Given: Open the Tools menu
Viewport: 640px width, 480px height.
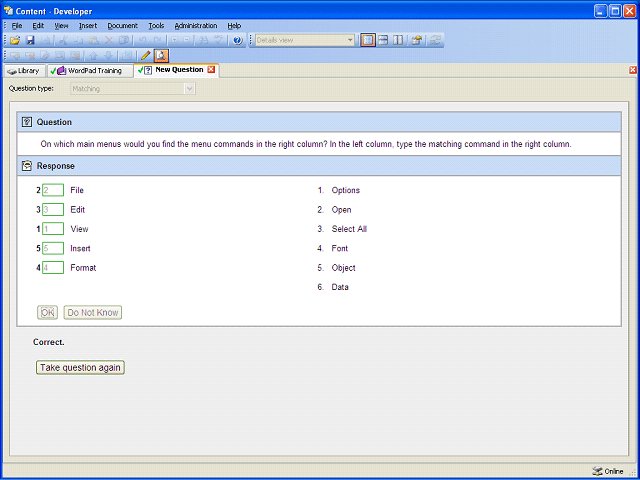Looking at the screenshot, I should click(x=156, y=26).
